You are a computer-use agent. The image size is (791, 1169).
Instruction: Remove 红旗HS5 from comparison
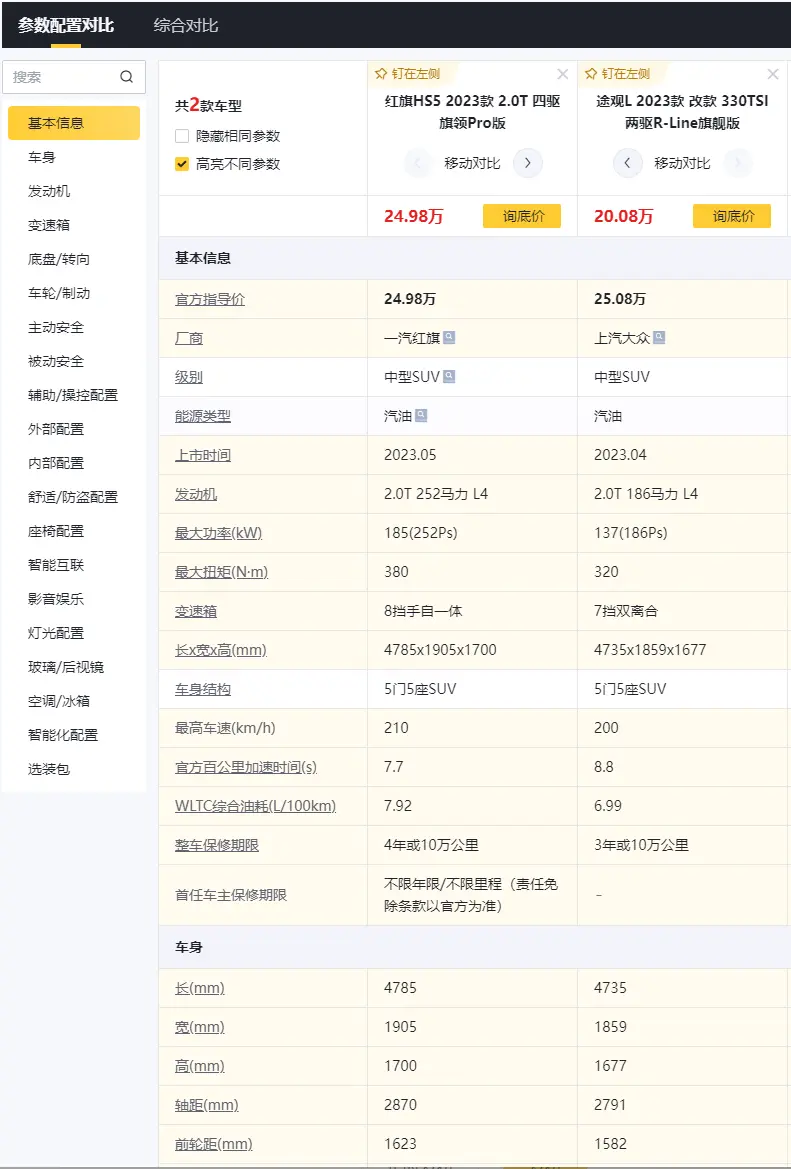tap(563, 74)
